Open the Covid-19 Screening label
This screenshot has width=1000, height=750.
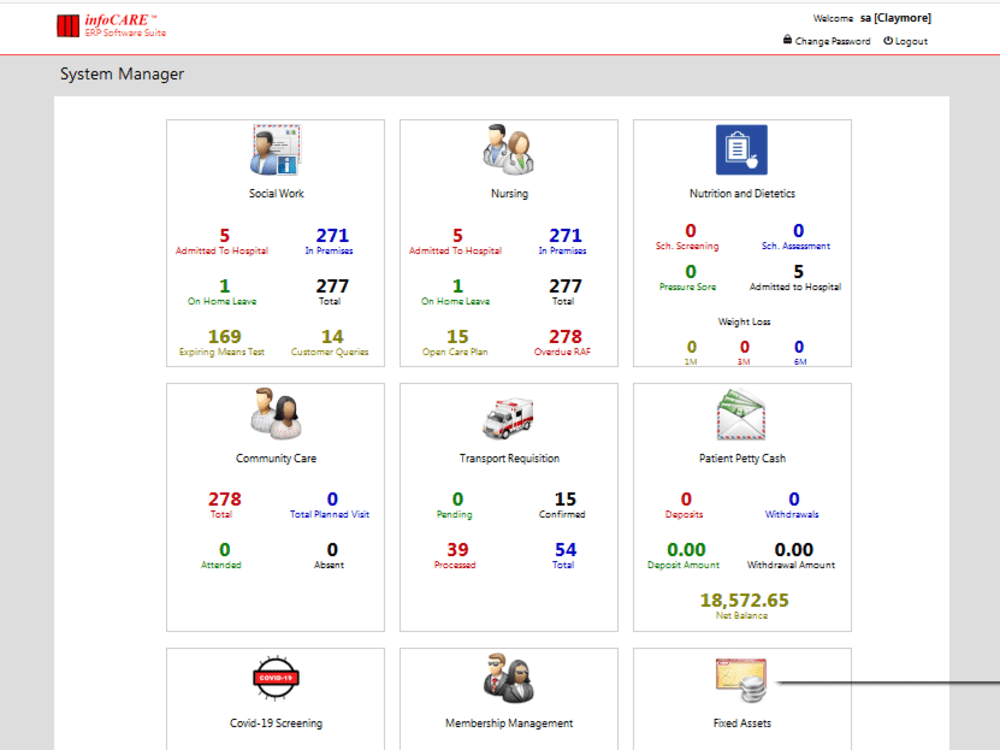(276, 723)
